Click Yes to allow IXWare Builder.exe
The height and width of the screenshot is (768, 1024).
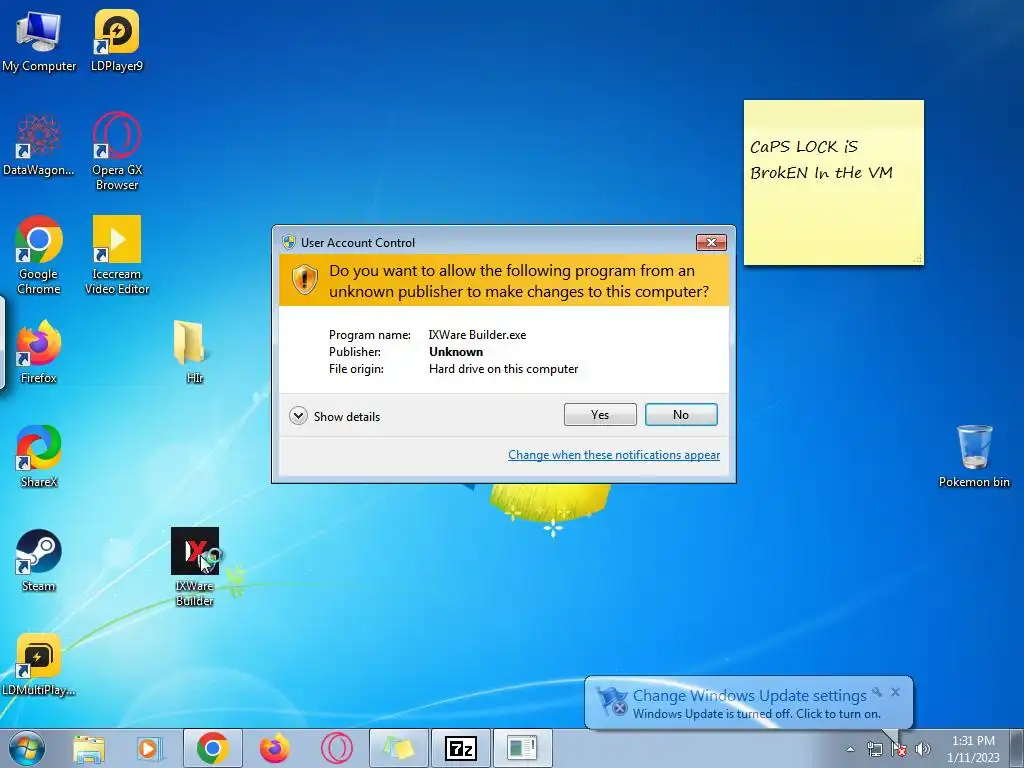(600, 415)
